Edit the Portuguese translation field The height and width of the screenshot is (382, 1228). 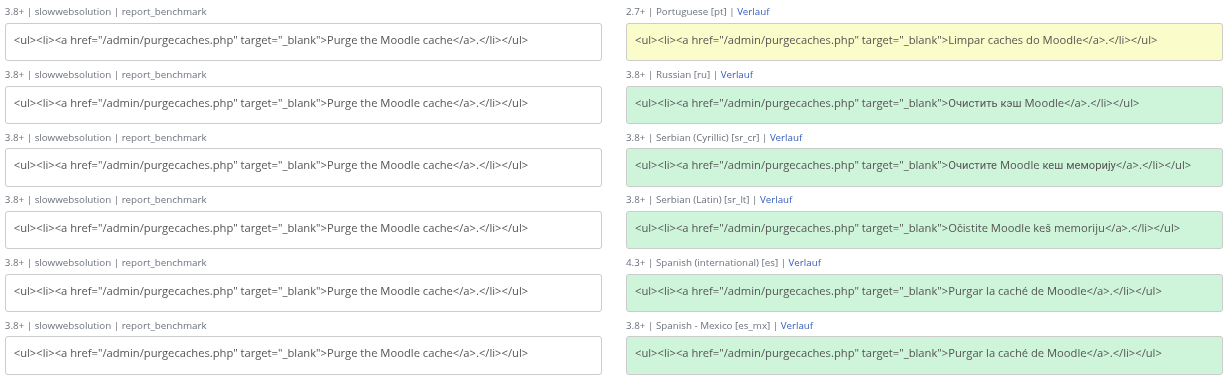point(925,42)
